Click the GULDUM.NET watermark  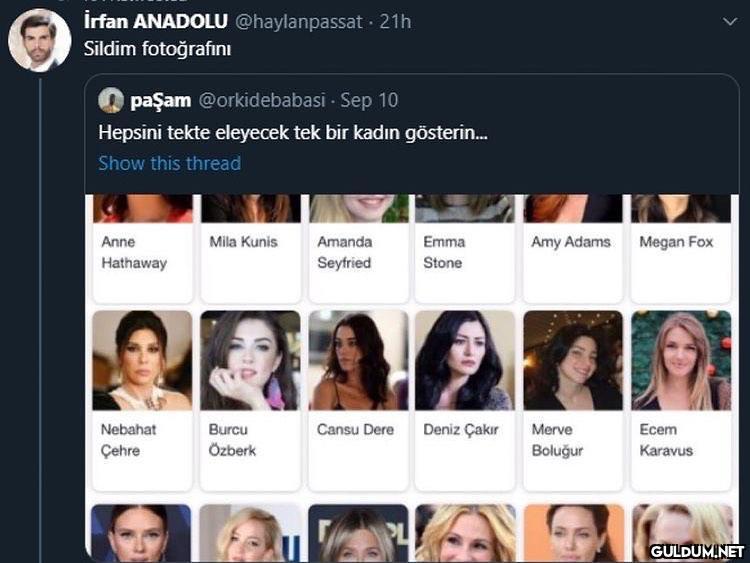[x=697, y=551]
